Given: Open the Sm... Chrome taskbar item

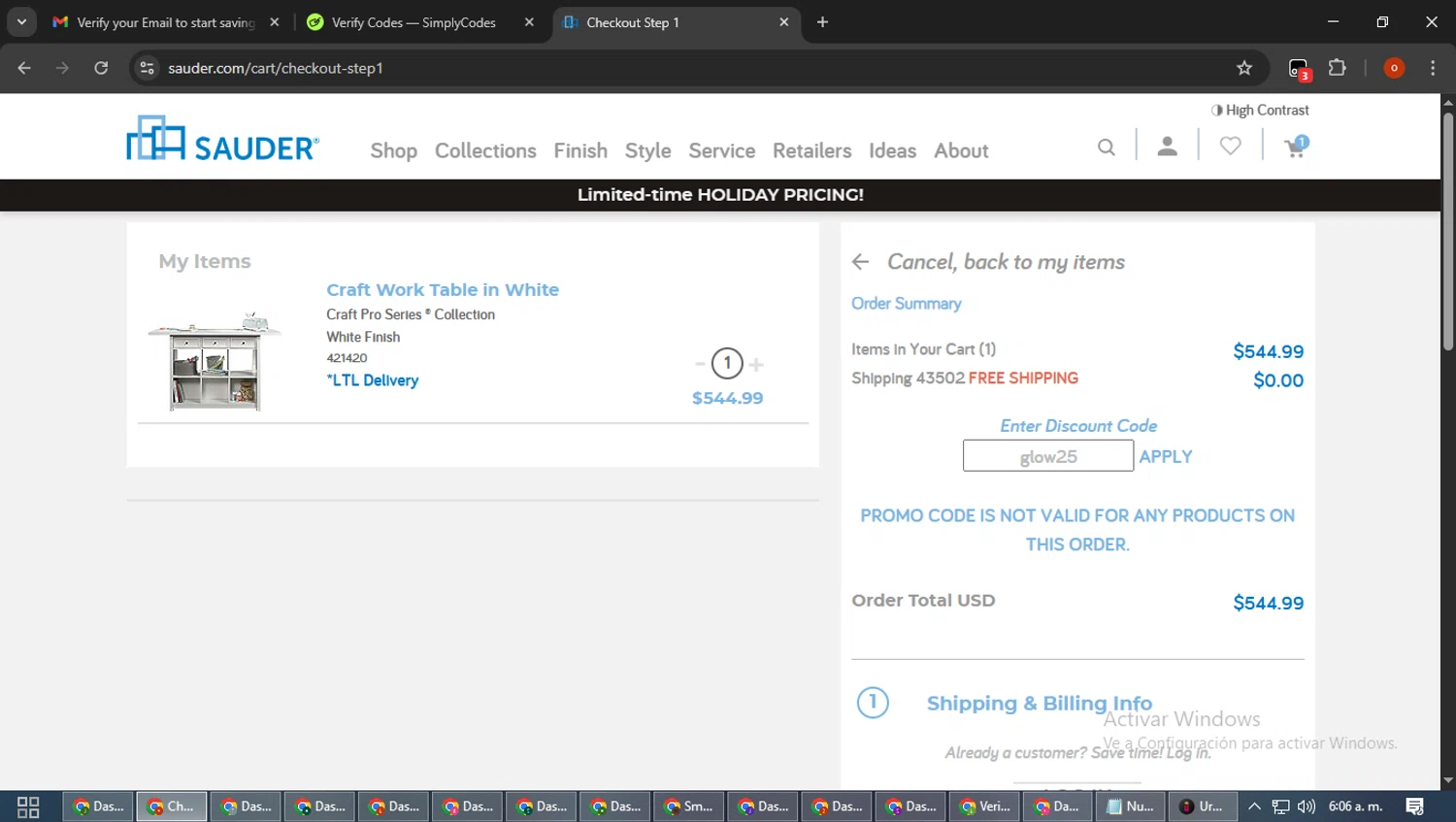Looking at the screenshot, I should click(x=688, y=806).
